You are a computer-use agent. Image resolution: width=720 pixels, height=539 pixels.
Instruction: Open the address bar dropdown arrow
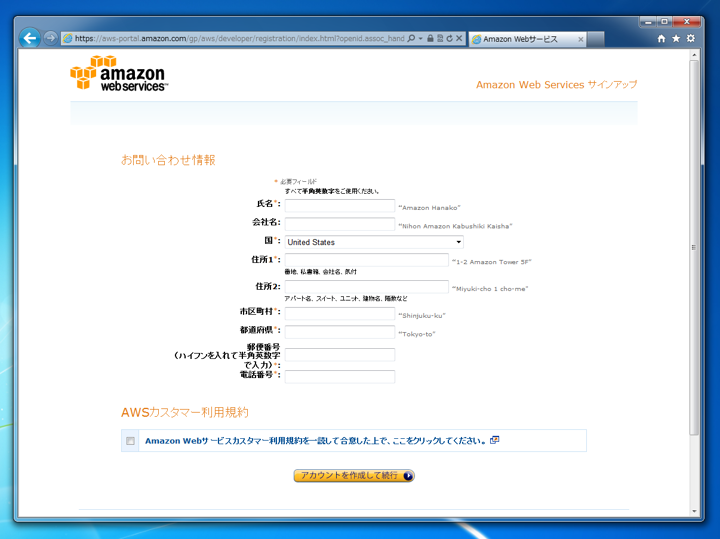tap(420, 39)
